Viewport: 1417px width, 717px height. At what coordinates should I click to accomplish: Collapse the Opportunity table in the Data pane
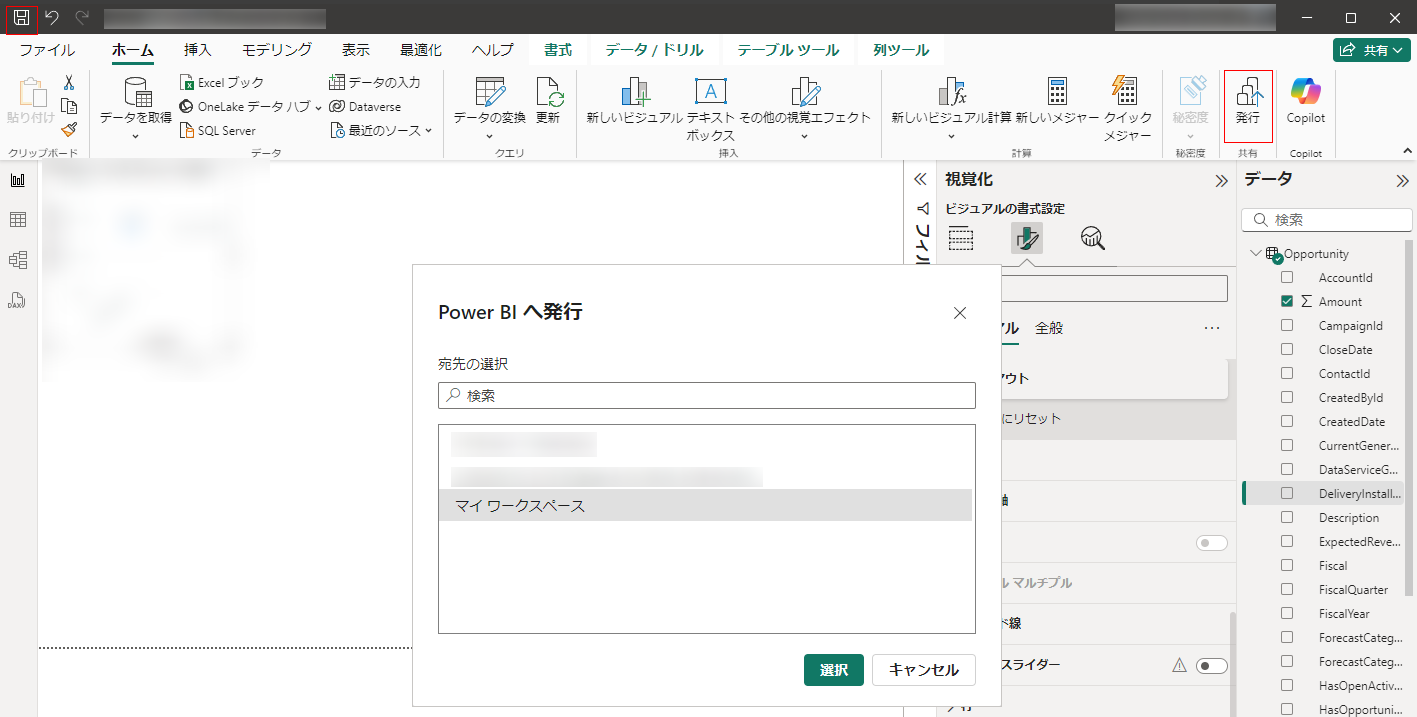(x=1253, y=253)
